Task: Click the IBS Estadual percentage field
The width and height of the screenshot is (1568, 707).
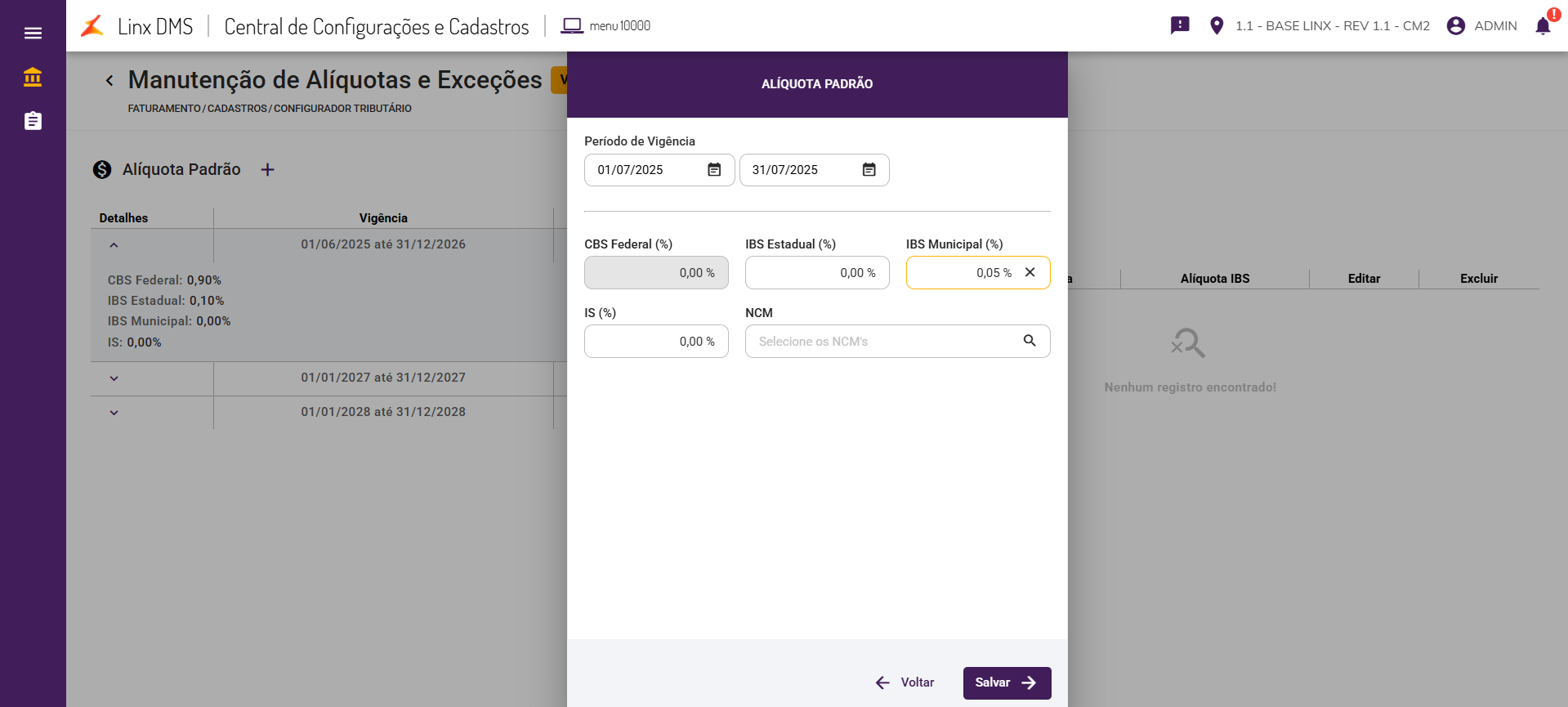Action: 816,273
